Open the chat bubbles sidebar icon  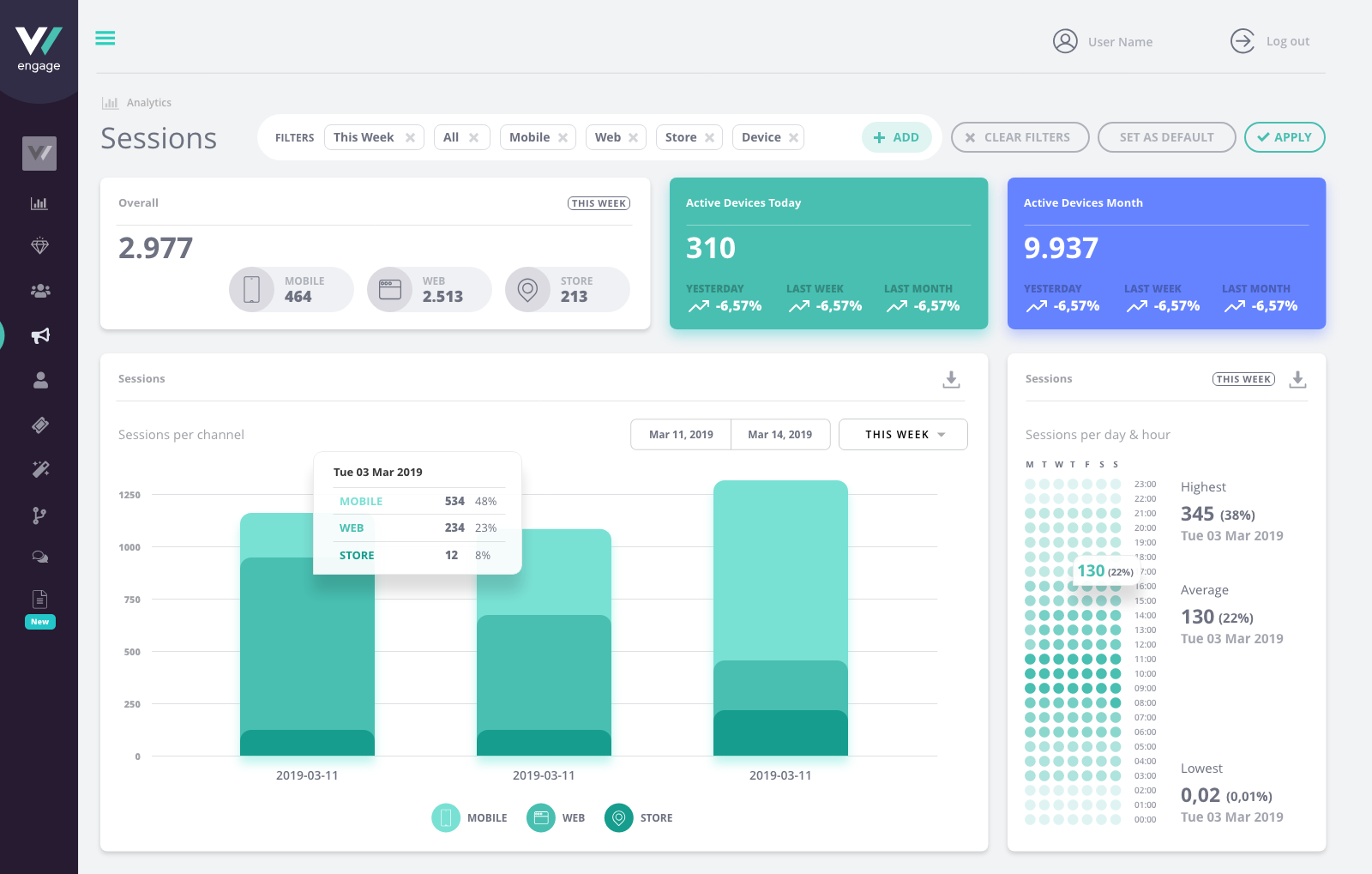coord(39,557)
